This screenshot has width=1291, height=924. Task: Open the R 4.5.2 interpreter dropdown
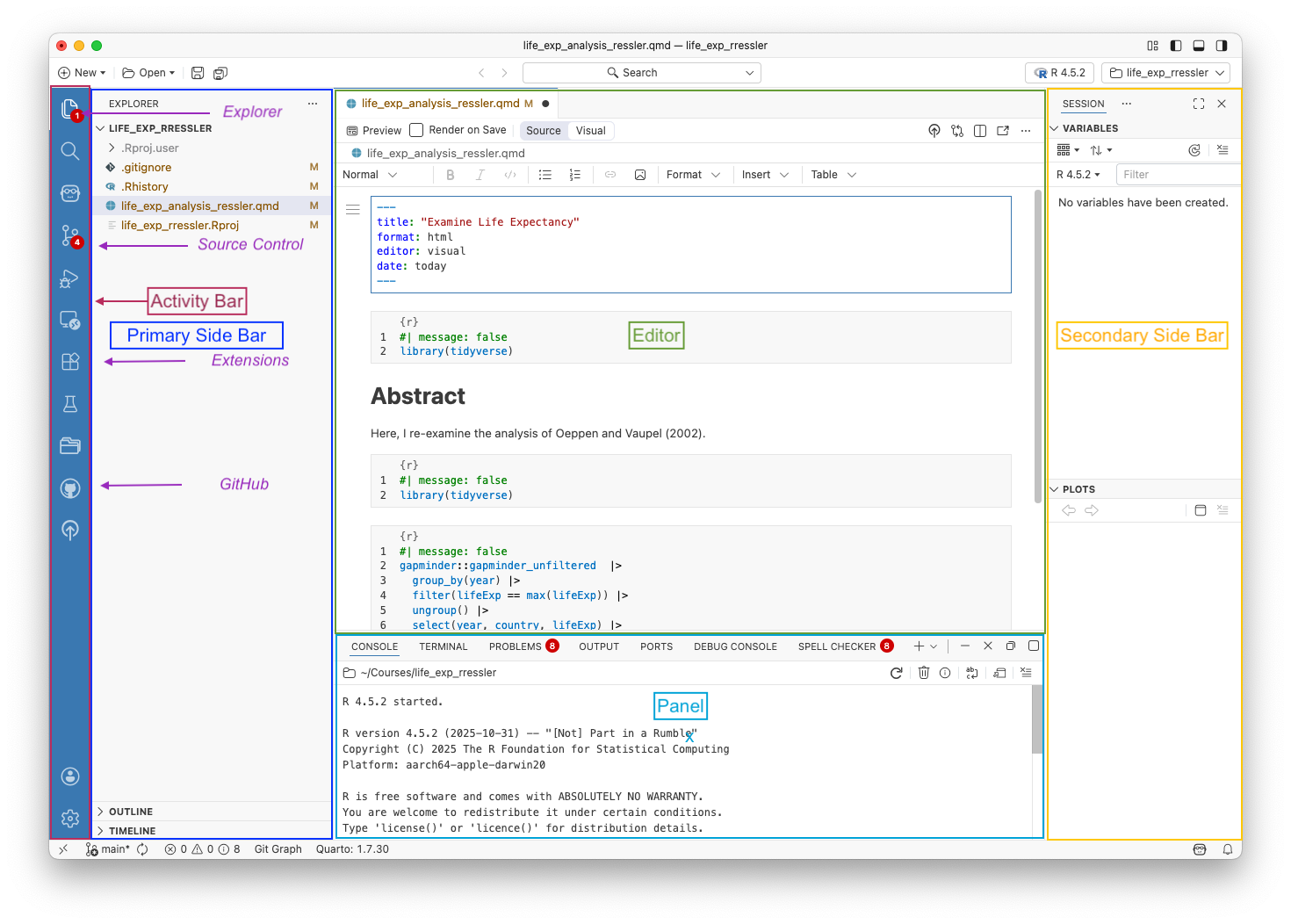point(1059,72)
